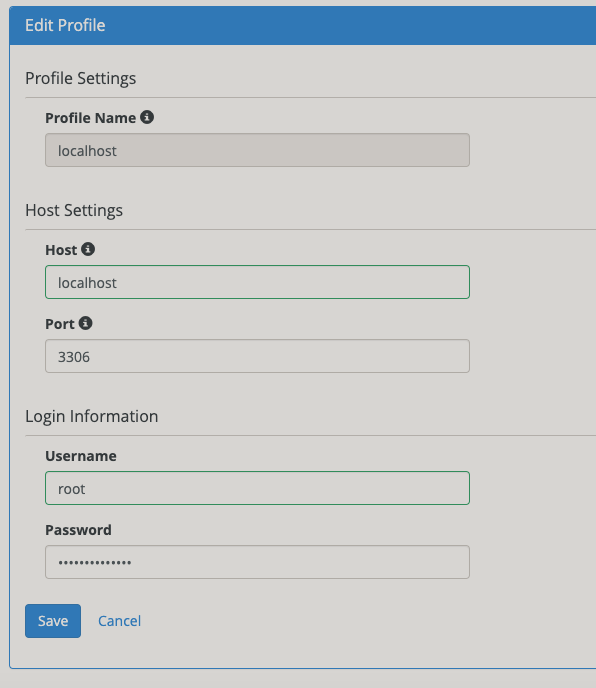This screenshot has height=688, width=596.
Task: Click the info icon beside Profile Name
Action: (x=147, y=117)
